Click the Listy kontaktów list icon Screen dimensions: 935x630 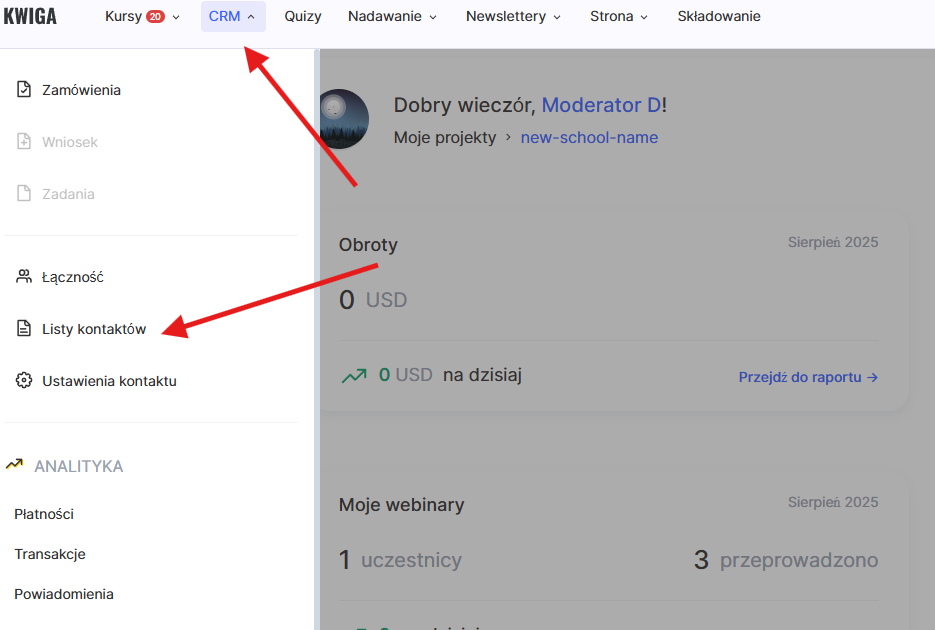[24, 329]
